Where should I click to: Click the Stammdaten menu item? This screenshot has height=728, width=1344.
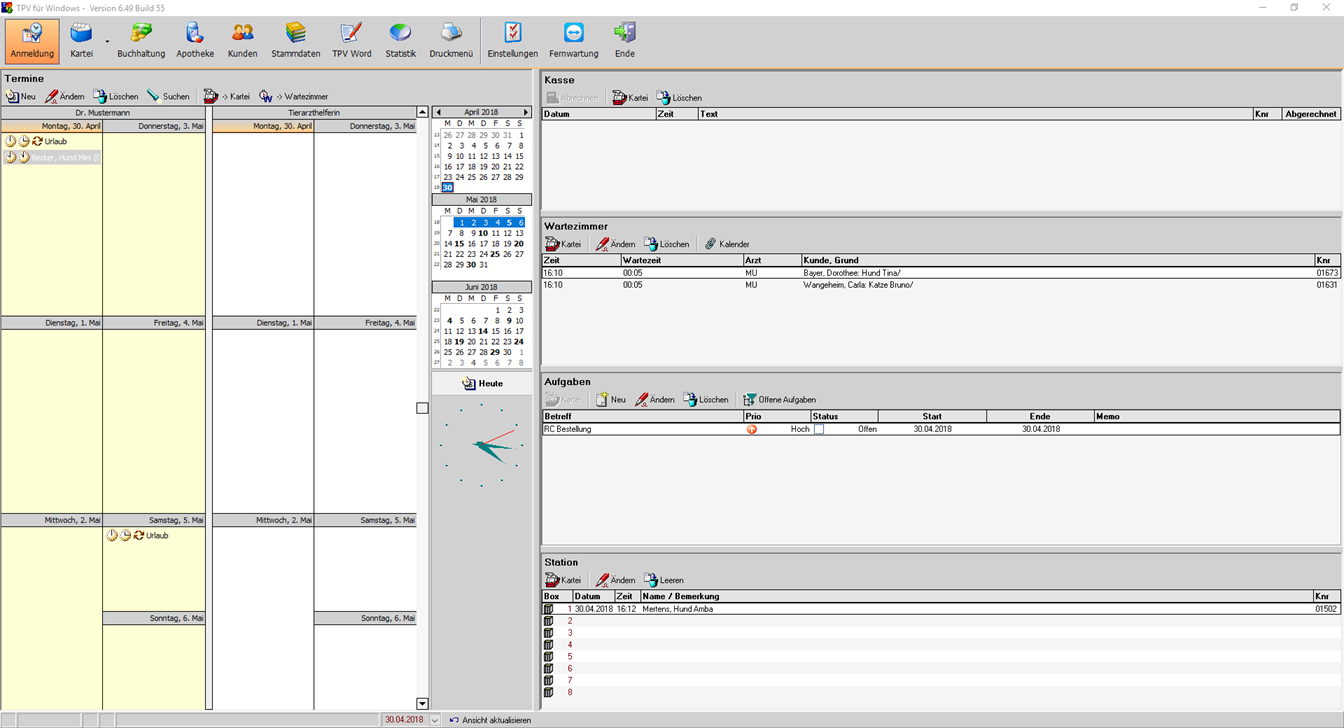[x=296, y=40]
